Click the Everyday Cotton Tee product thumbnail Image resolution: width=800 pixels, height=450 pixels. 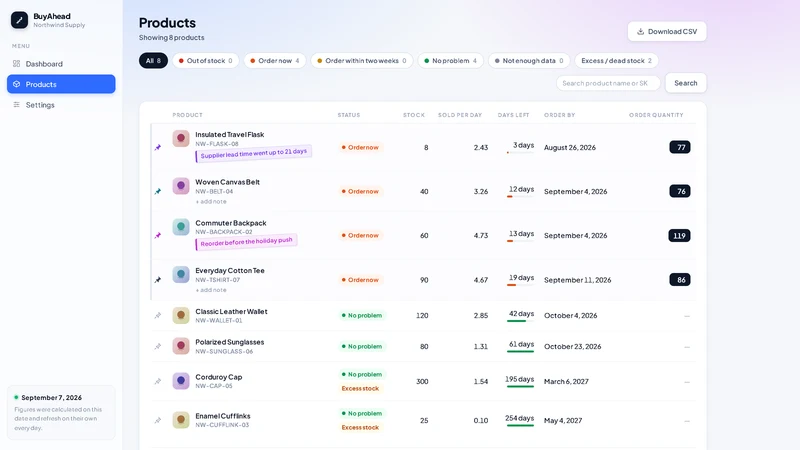pos(181,274)
